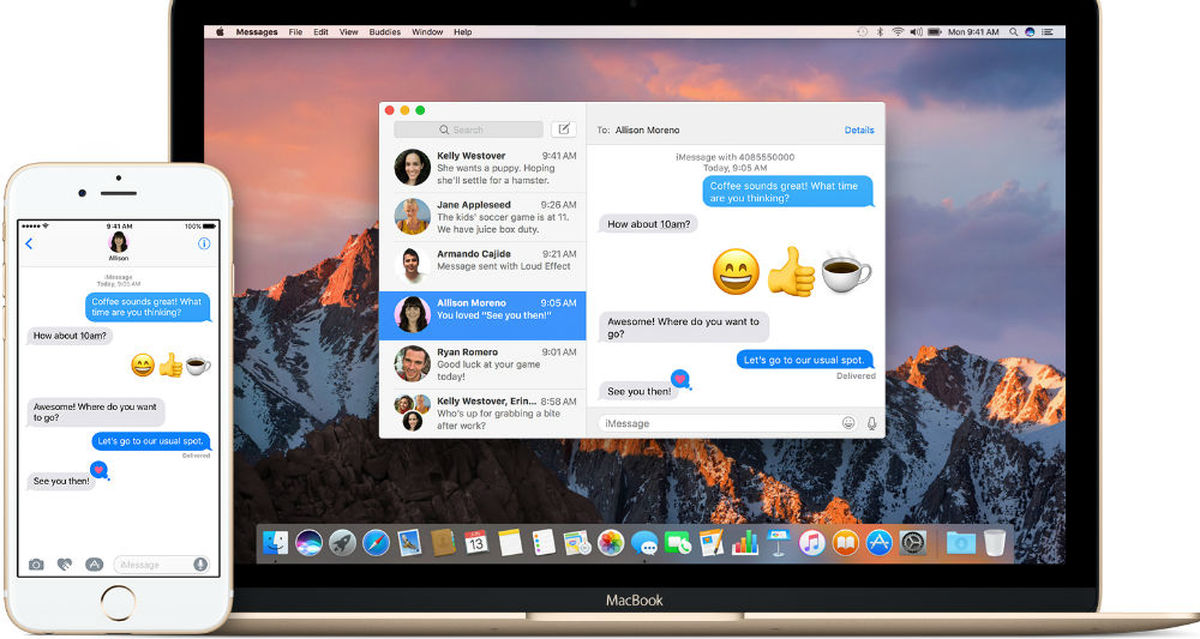This screenshot has width=1200, height=639.
Task: Click the volume icon in the menu bar
Action: (916, 32)
